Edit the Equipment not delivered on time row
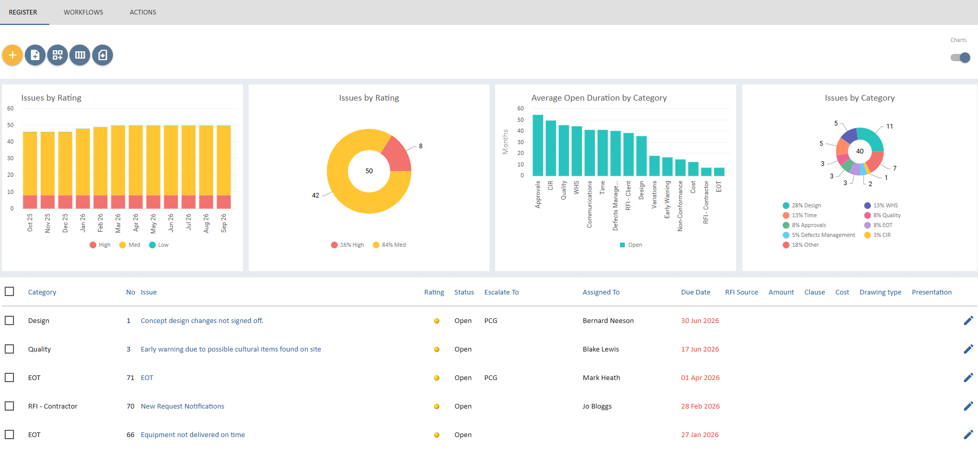 click(968, 435)
